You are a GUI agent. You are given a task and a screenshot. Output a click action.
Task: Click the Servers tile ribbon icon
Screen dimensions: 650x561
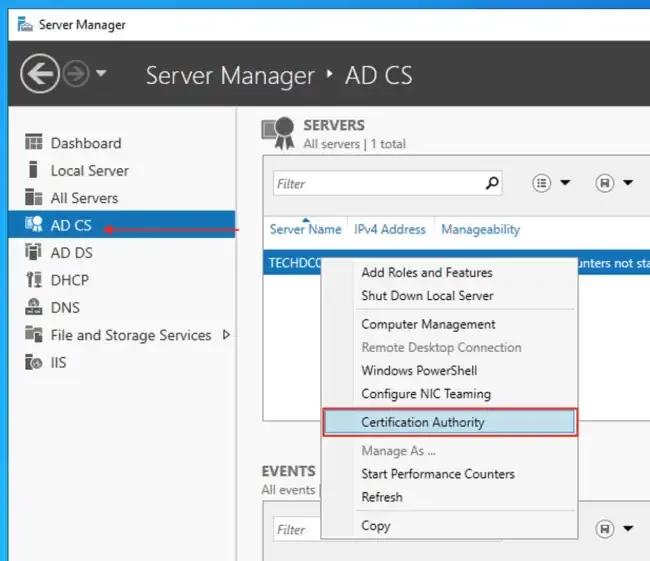point(278,133)
